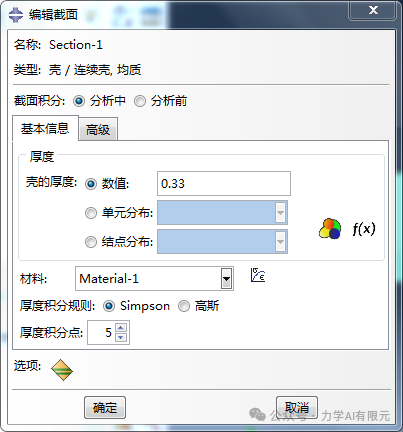Image resolution: width=403 pixels, height=432 pixels.
Task: Select the Simpson integration rule
Action: click(x=109, y=306)
